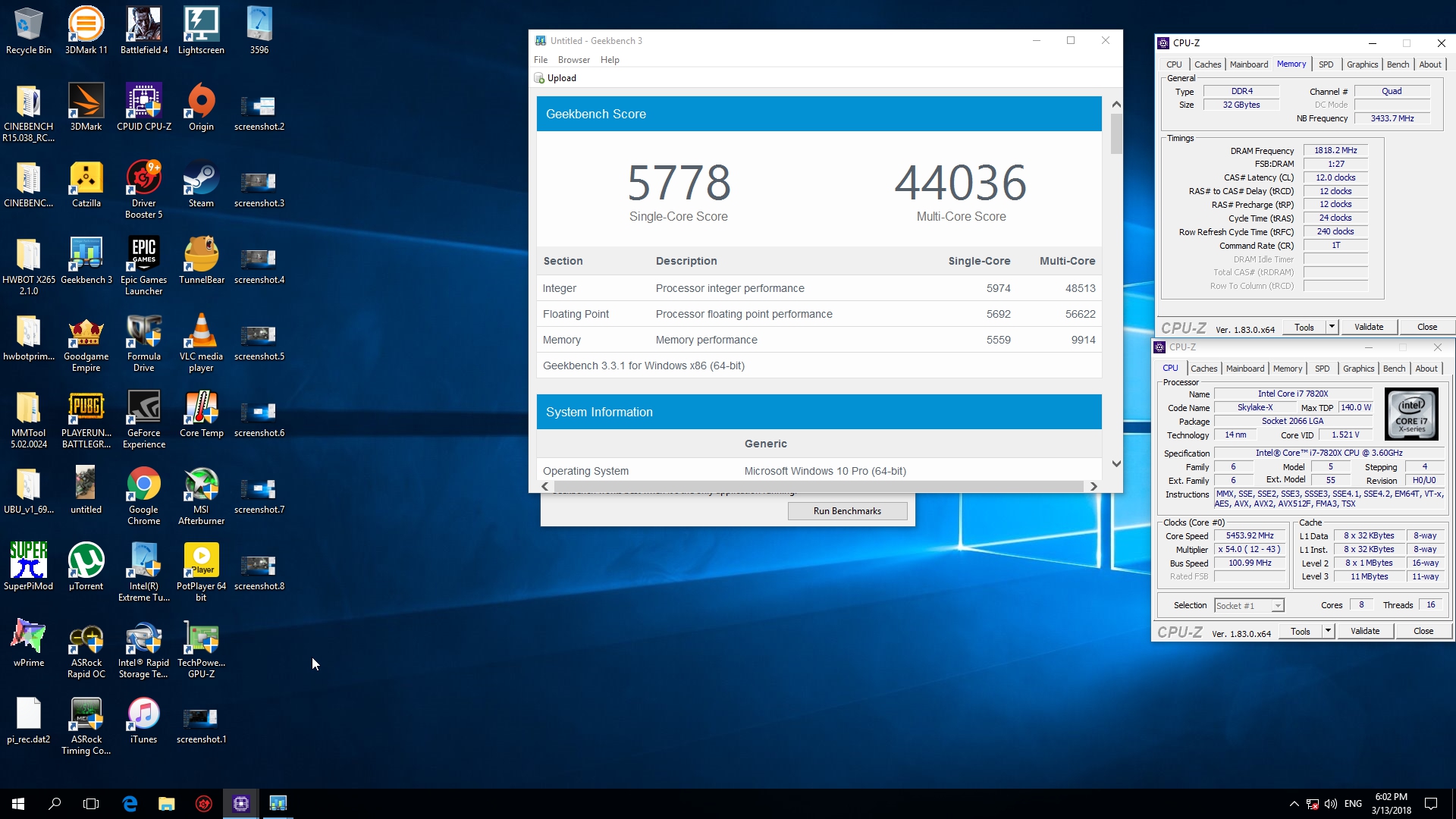Click the volume icon in system tray
Image resolution: width=1456 pixels, height=819 pixels.
pos(1330,804)
